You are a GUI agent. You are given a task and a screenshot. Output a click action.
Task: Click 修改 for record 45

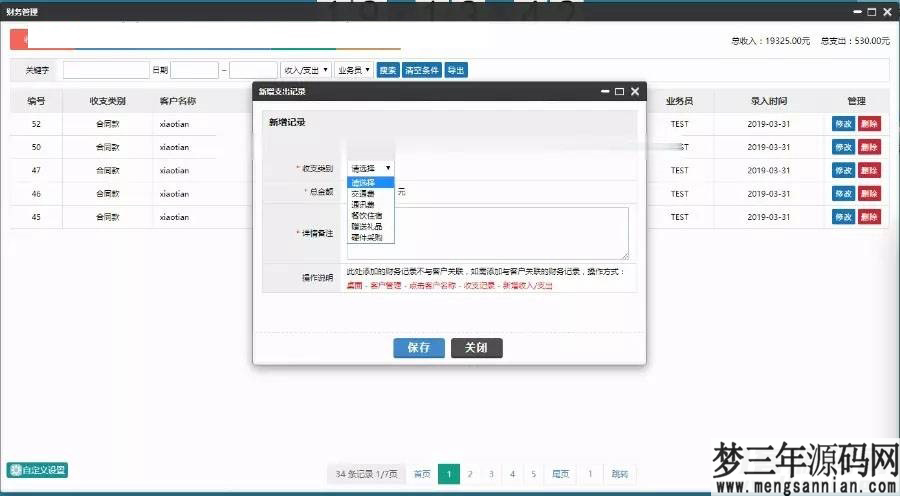(843, 216)
